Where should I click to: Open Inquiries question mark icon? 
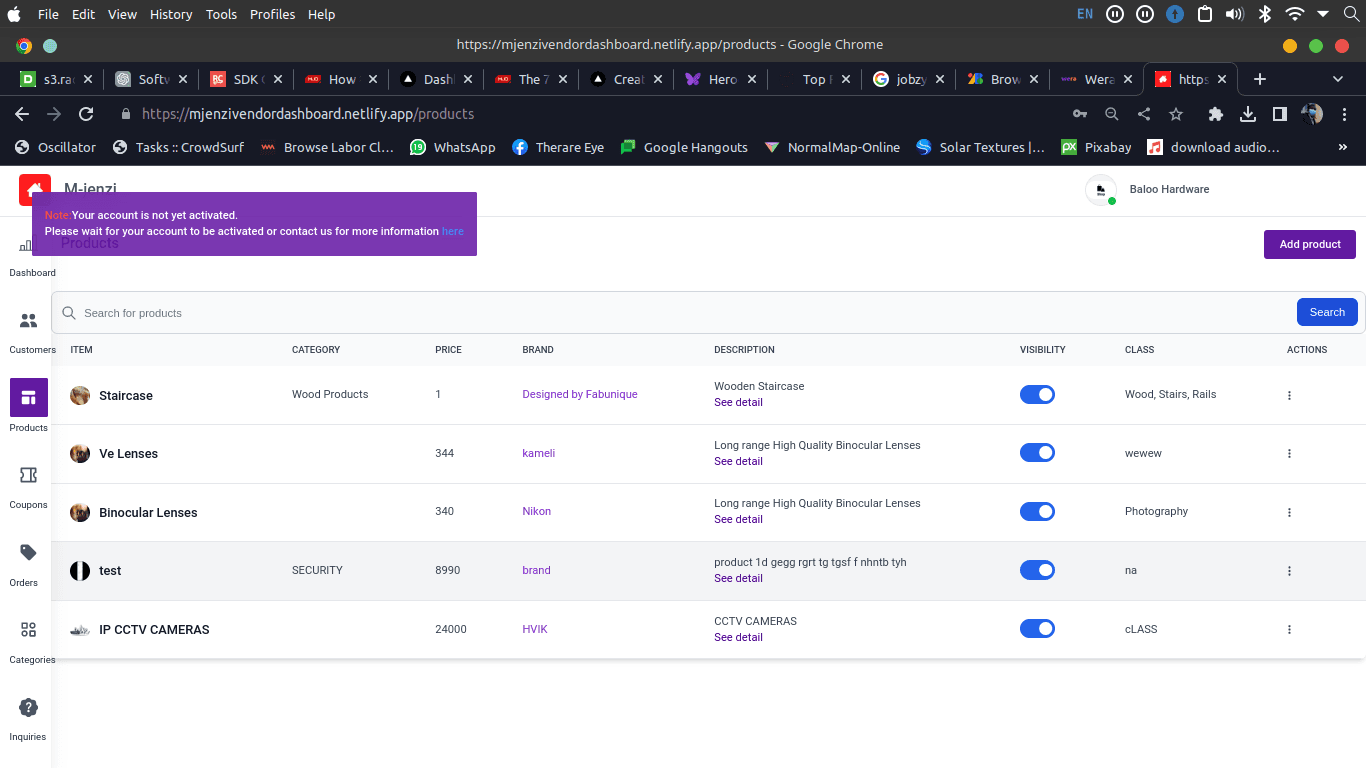point(28,708)
